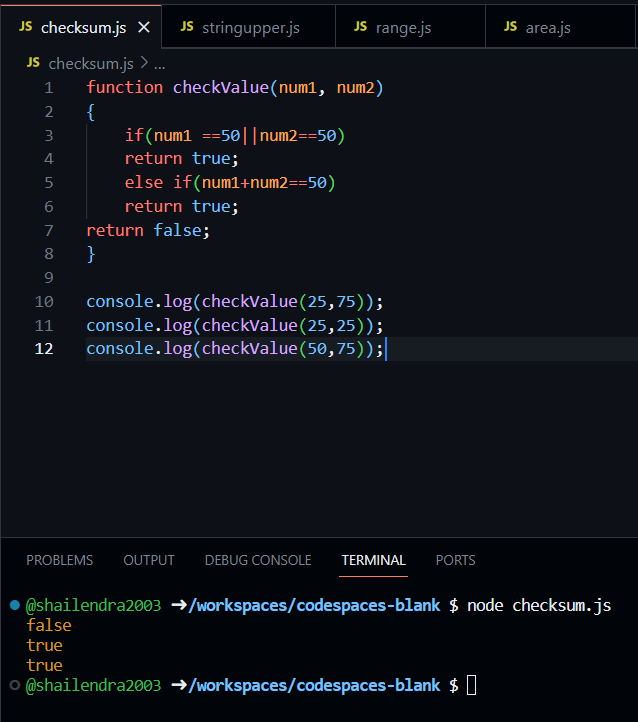
Task: Click 'true' on line 4
Action: (x=211, y=159)
